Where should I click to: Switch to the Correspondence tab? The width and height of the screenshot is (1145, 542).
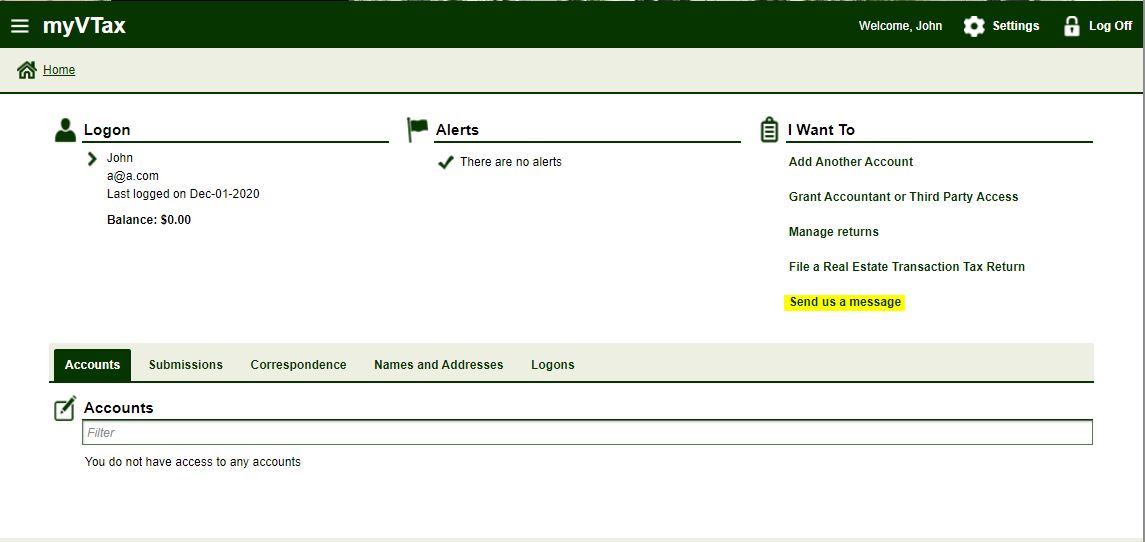[298, 364]
